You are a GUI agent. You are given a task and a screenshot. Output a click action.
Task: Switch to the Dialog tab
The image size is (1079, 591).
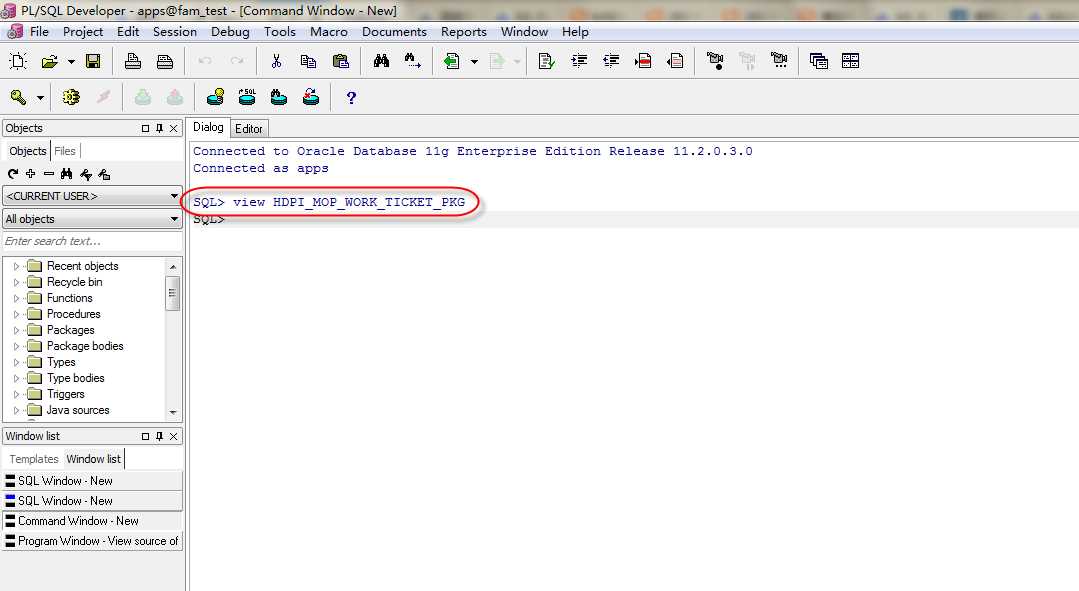pos(208,127)
